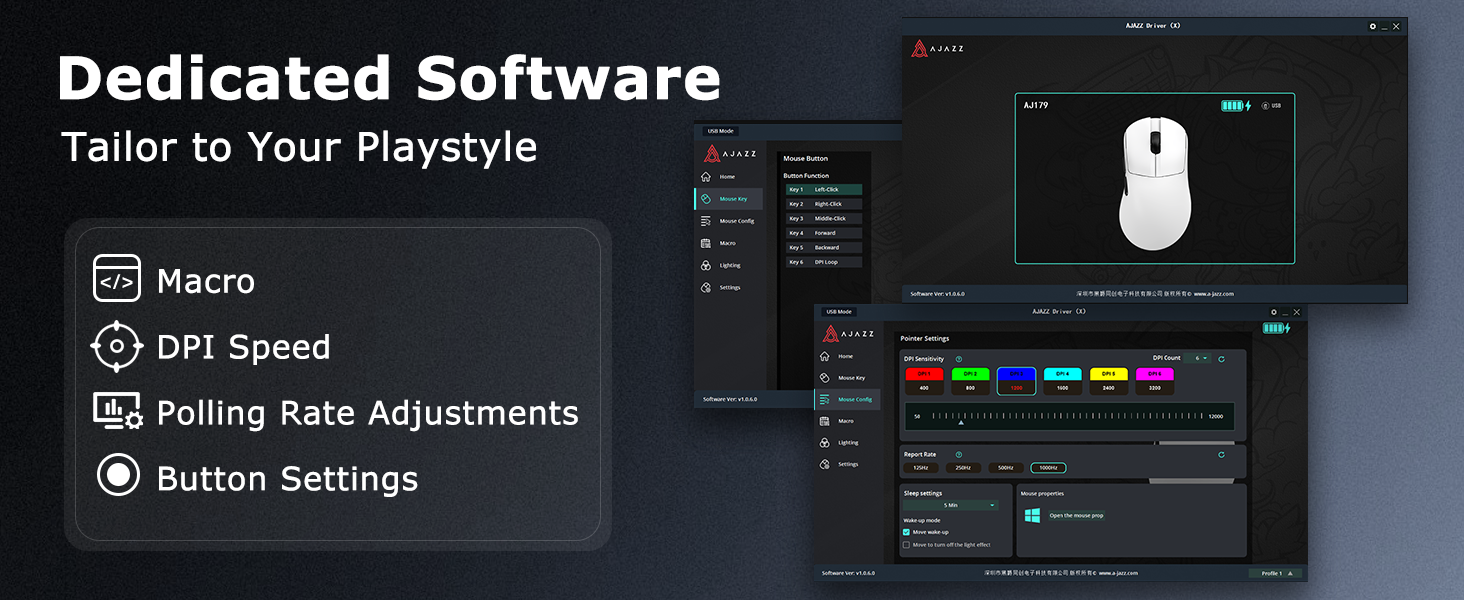The image size is (1464, 600).
Task: Visit the www.a-jazz.com link
Action: (1118, 573)
